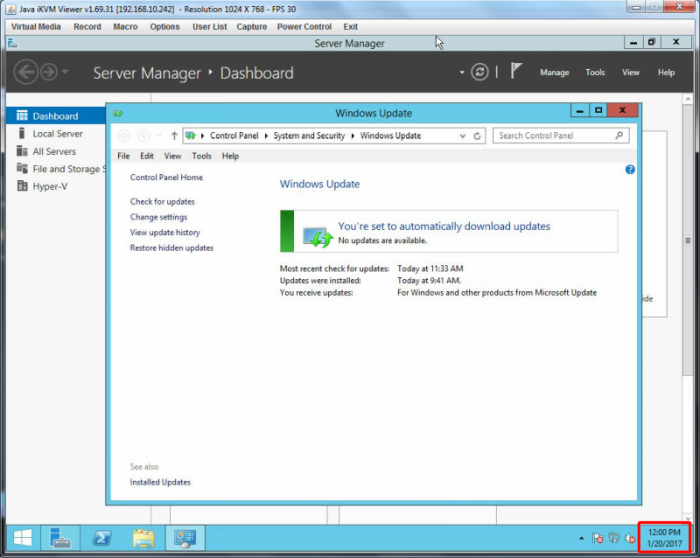
Task: Open recent locations dropdown in Windows Update
Action: click(x=159, y=135)
